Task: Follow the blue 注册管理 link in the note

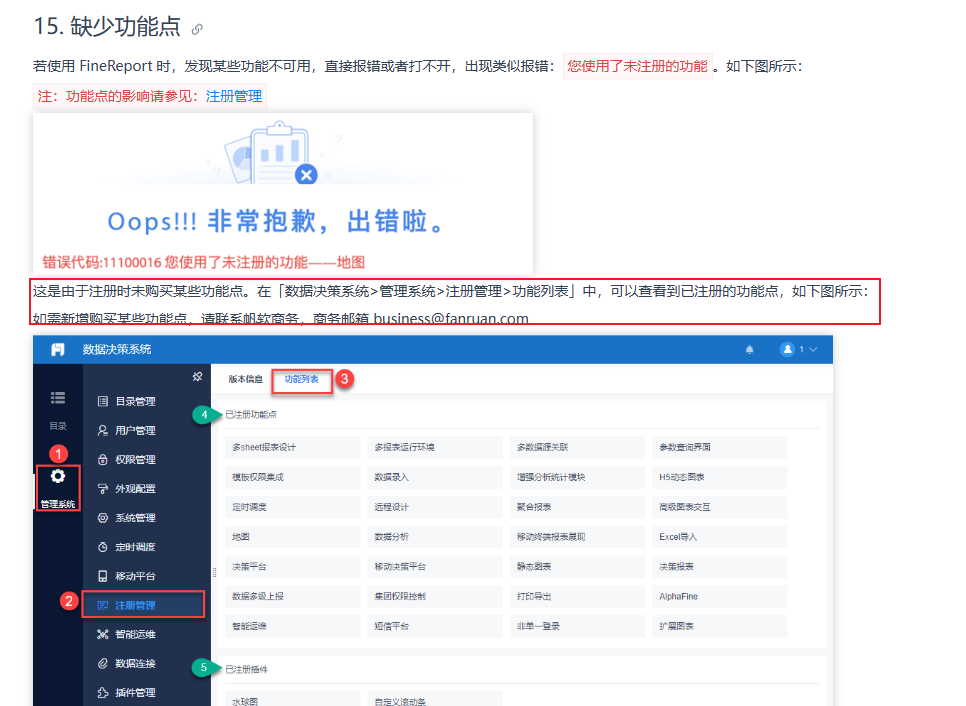Action: 234,96
